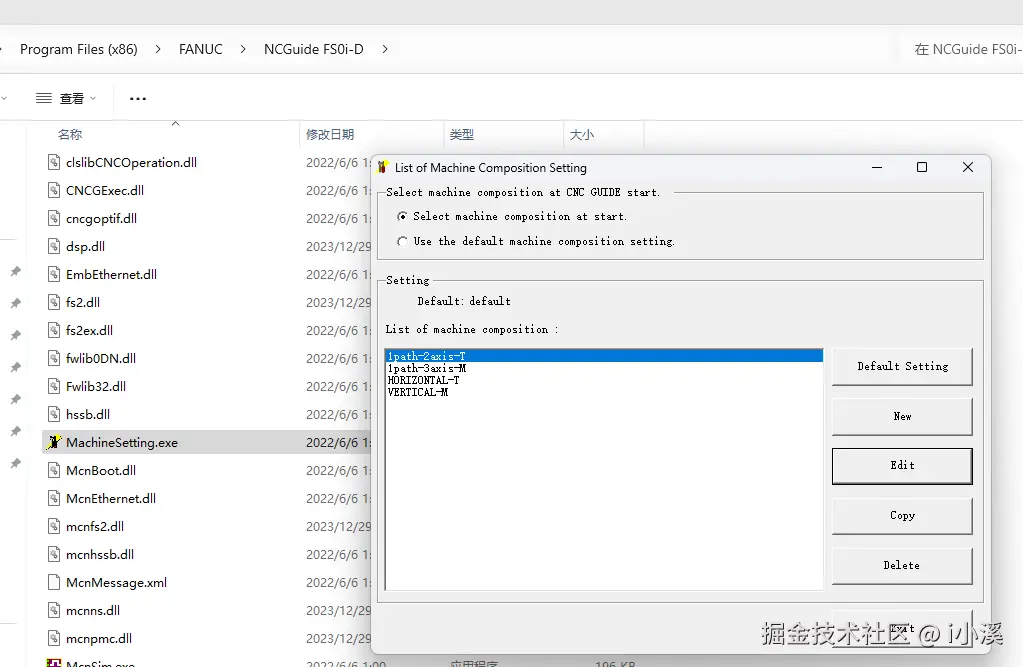Viewport: 1023px width, 667px height.
Task: Click the Delete button
Action: coord(902,566)
